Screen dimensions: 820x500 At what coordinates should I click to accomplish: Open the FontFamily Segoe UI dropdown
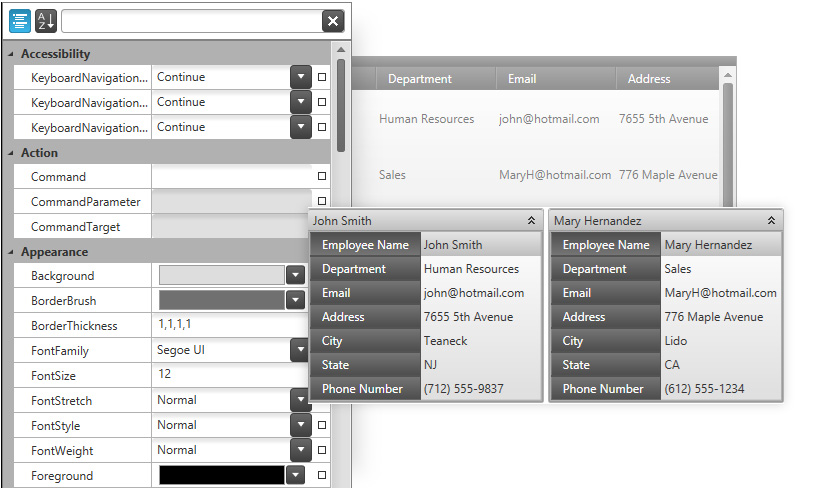click(x=298, y=350)
